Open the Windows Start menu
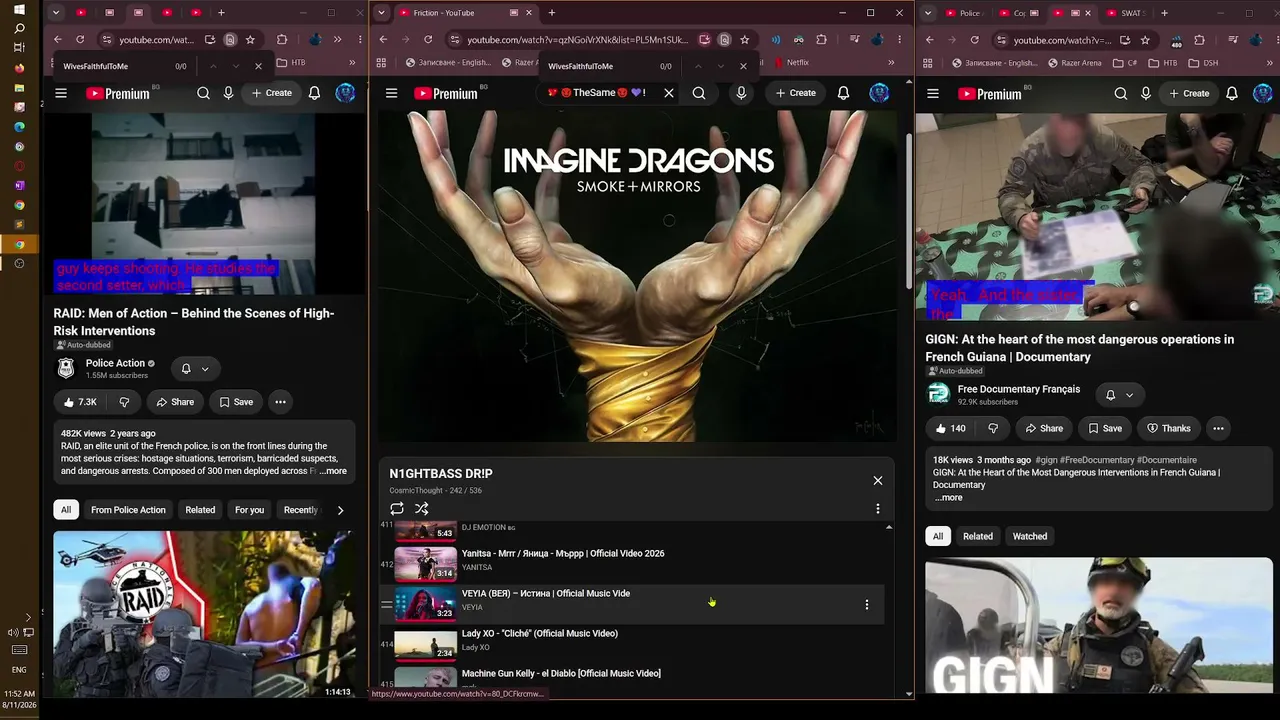Viewport: 1280px width, 720px height. 19,11
